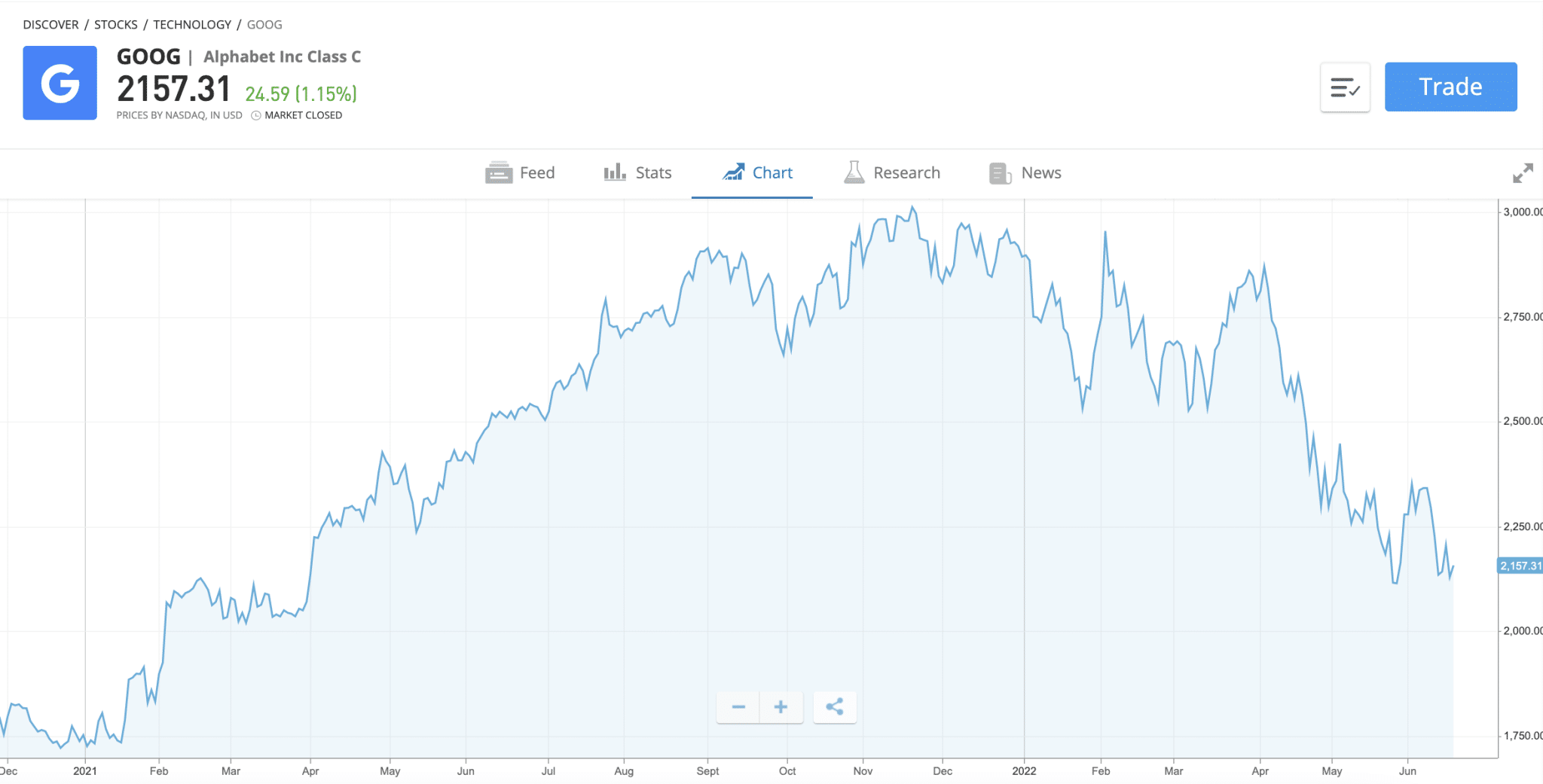The height and width of the screenshot is (784, 1543).
Task: Click the Sept label on time axis
Action: tap(707, 771)
